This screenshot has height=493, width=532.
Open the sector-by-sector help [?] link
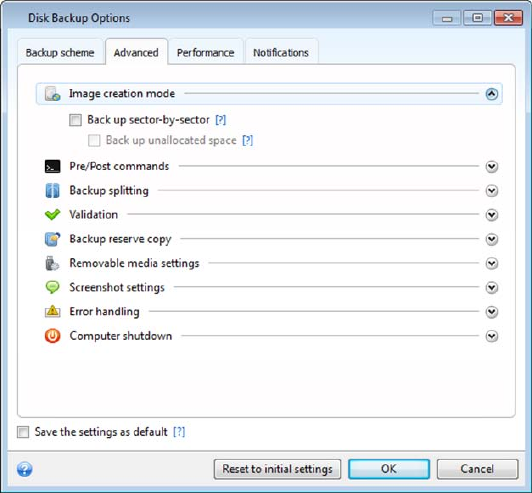pos(221,120)
